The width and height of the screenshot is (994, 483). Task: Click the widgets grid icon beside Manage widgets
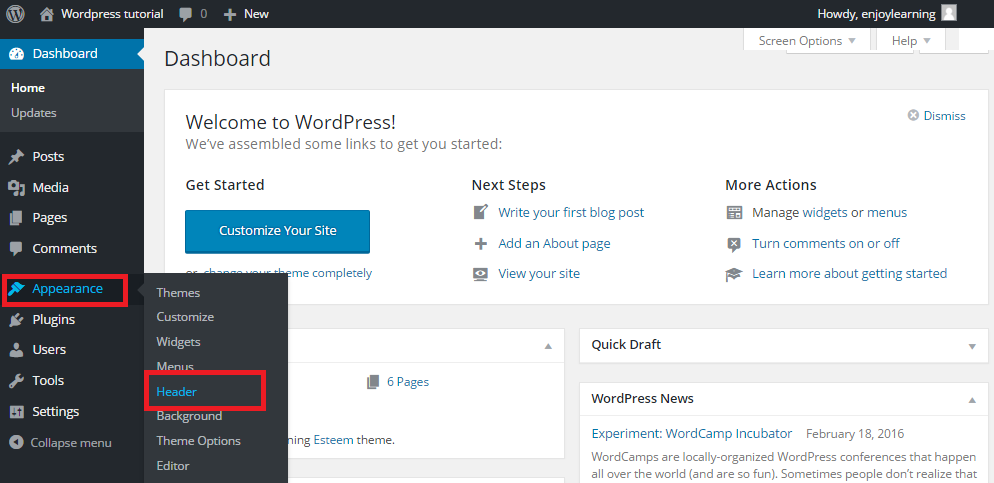pos(734,212)
